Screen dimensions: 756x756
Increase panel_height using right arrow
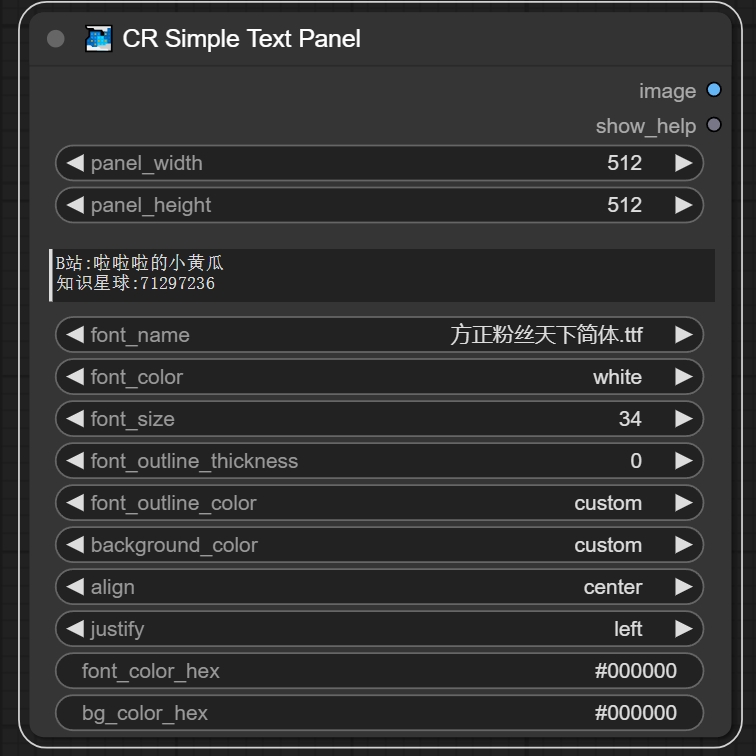683,205
